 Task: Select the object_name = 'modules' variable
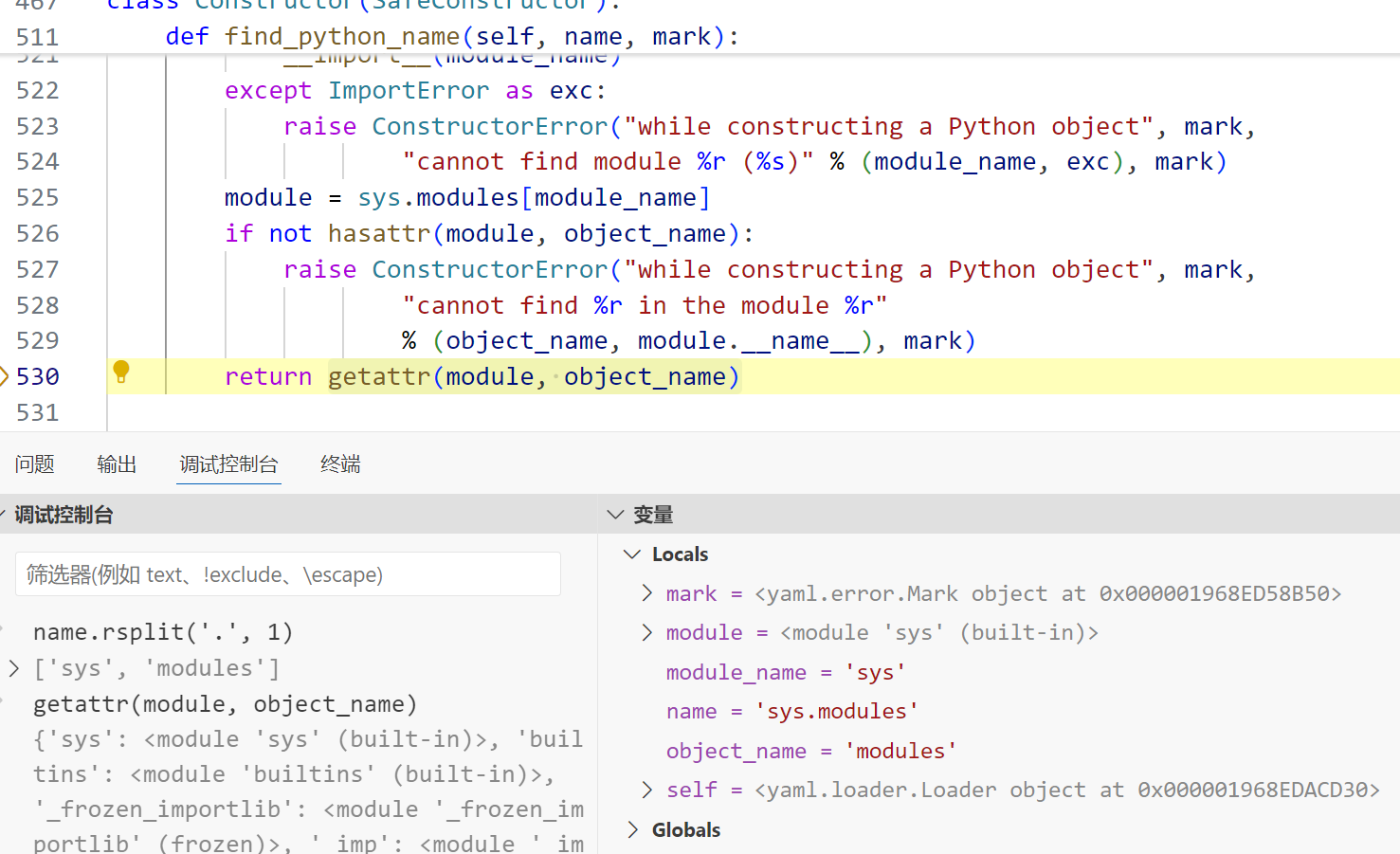(x=811, y=751)
